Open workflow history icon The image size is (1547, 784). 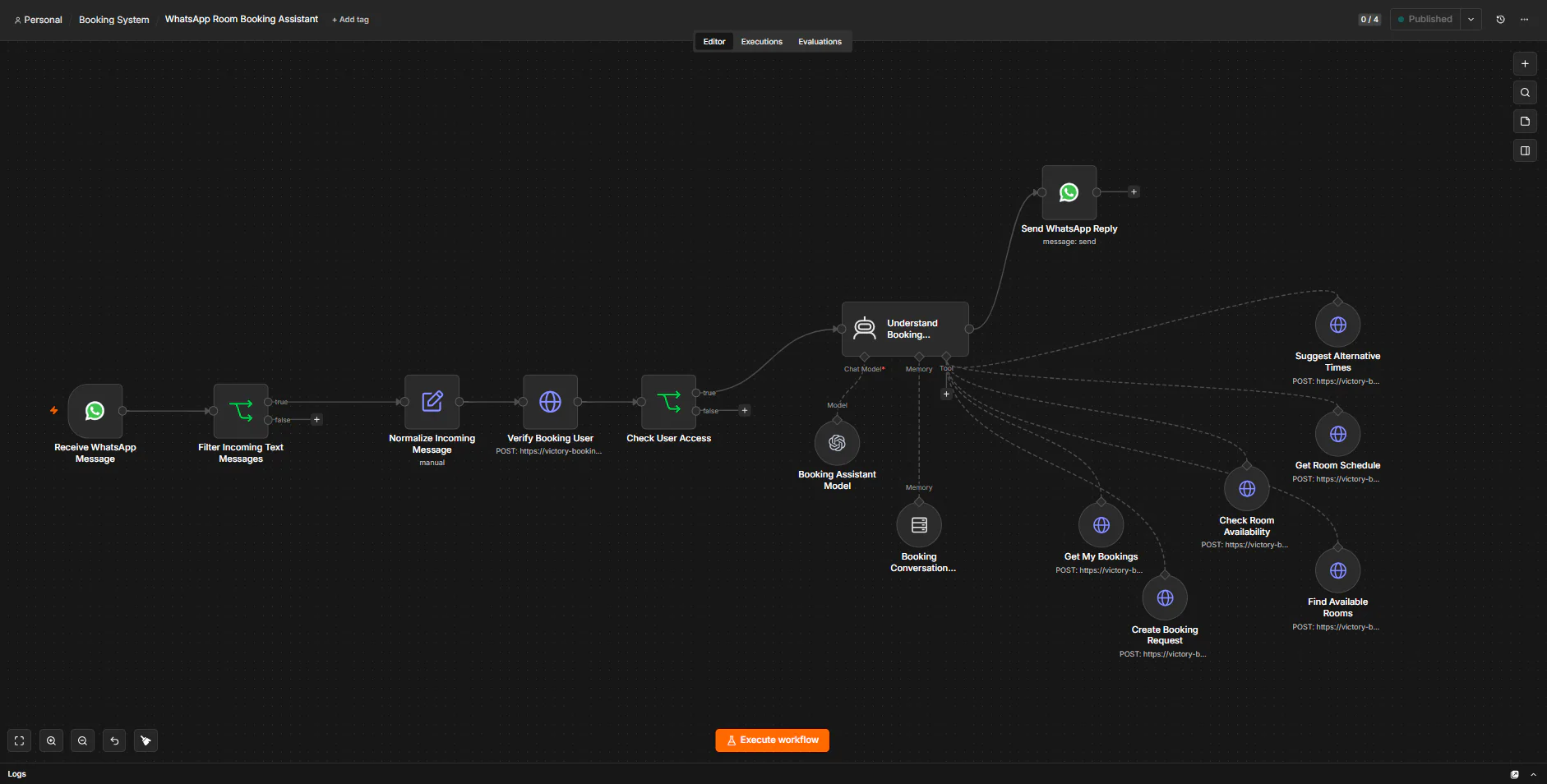(x=1500, y=19)
